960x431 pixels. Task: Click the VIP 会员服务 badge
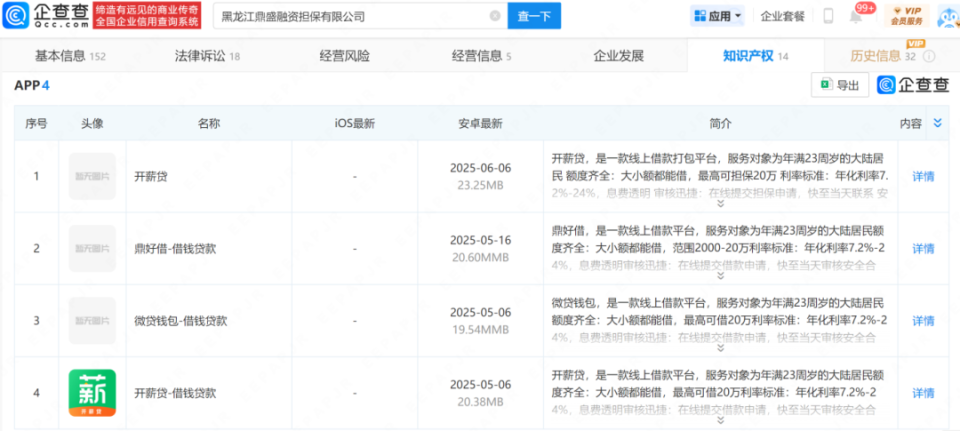coord(906,16)
